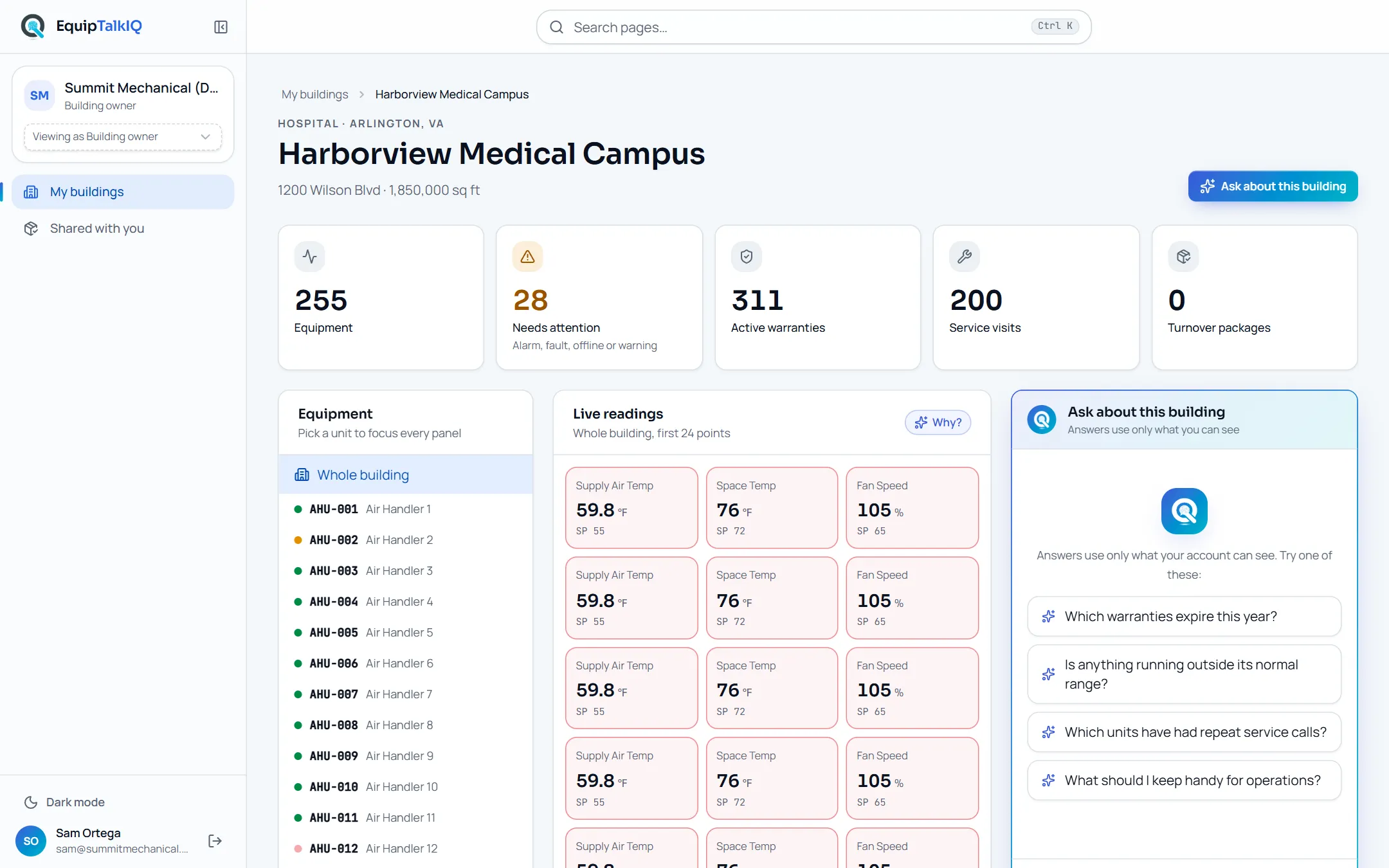Go to My buildings breadcrumb link

click(x=314, y=95)
